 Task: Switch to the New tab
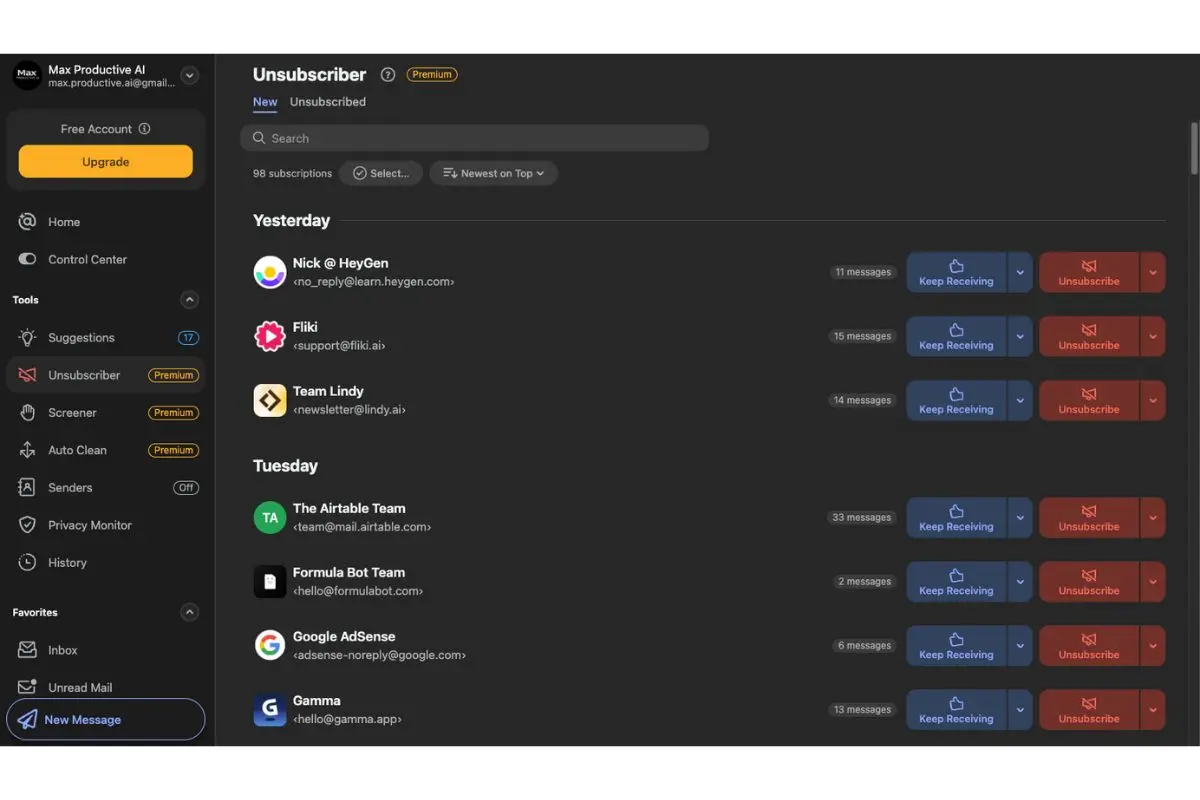265,102
